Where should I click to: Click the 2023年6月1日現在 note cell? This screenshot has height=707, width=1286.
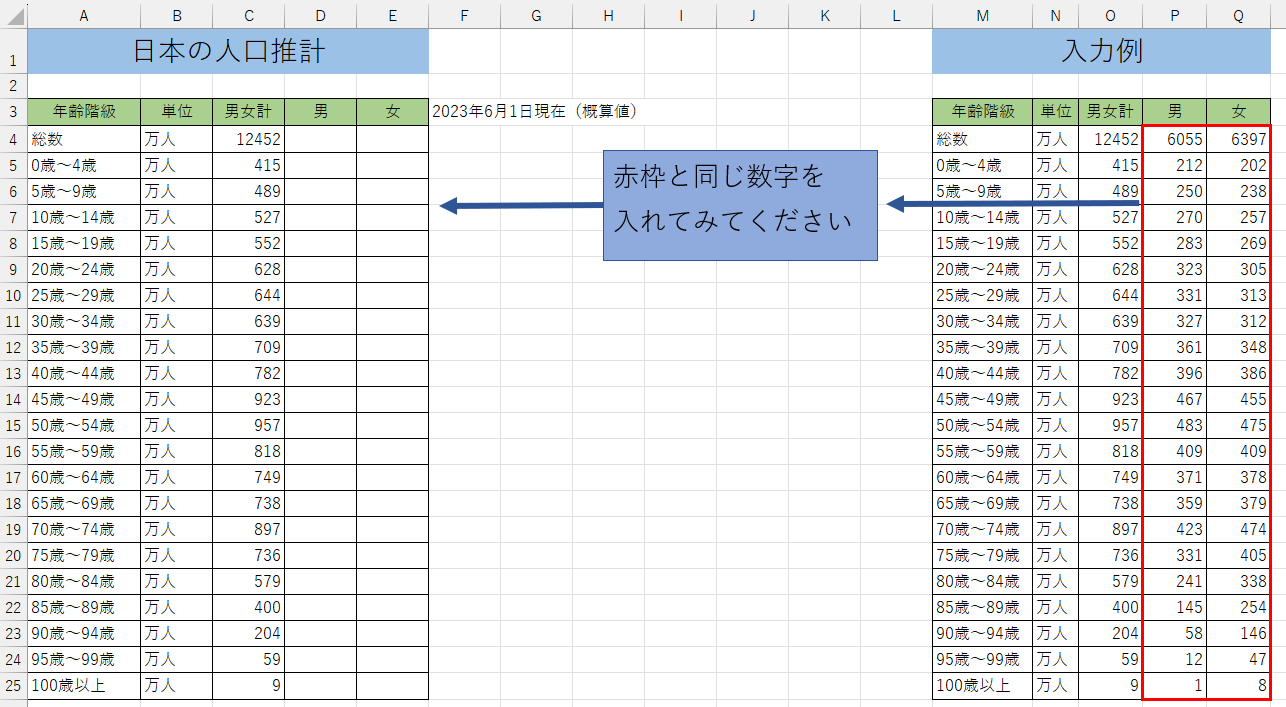[534, 112]
